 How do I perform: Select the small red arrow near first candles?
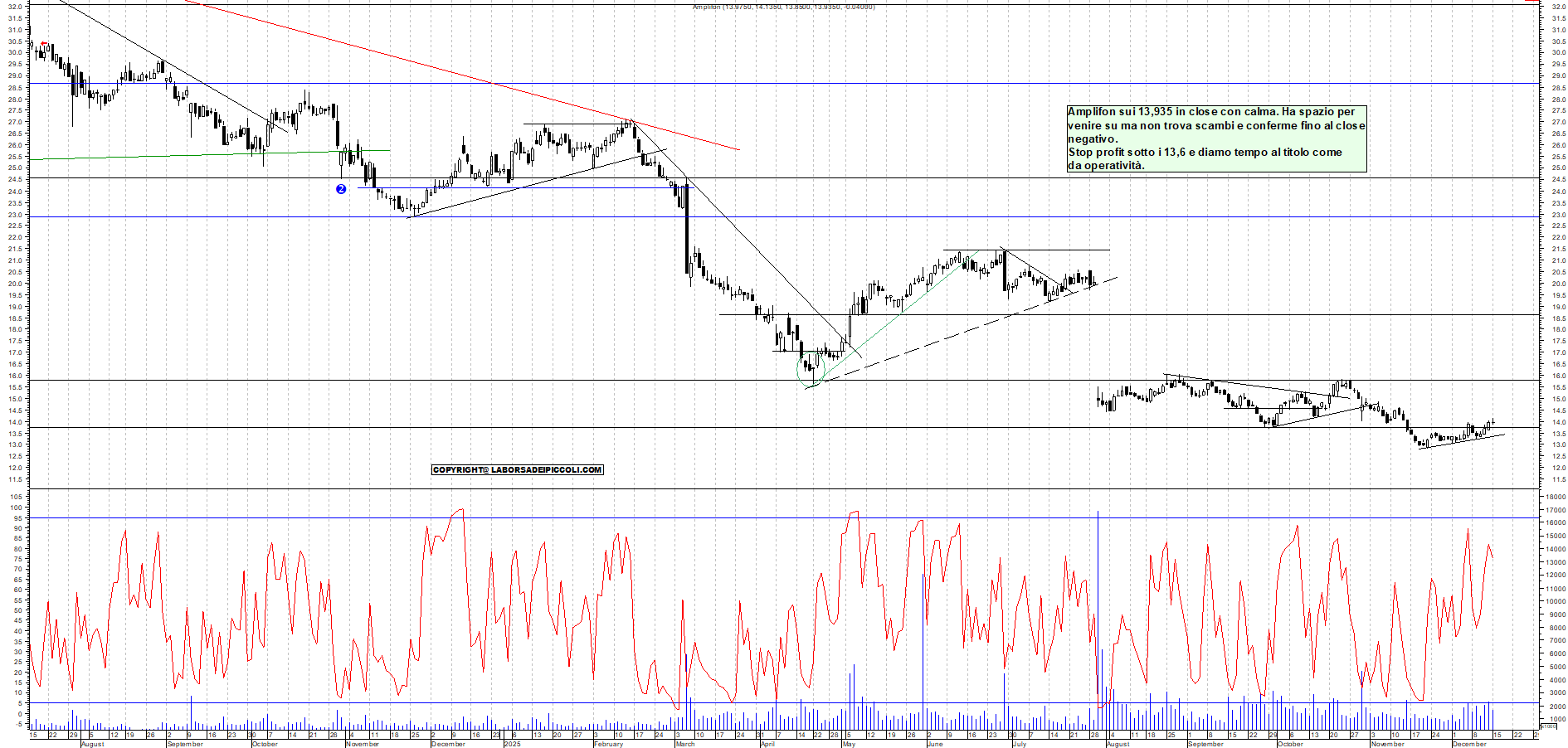[x=44, y=44]
